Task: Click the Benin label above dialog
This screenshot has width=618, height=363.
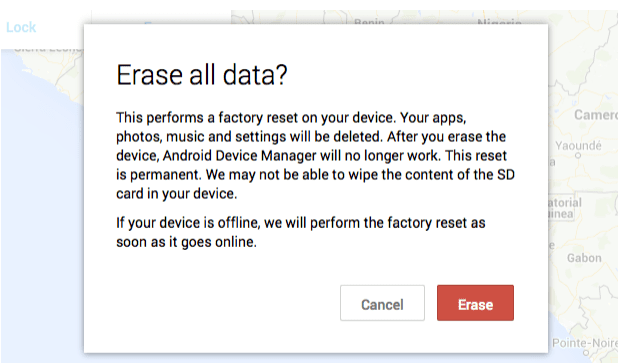Action: 369,21
